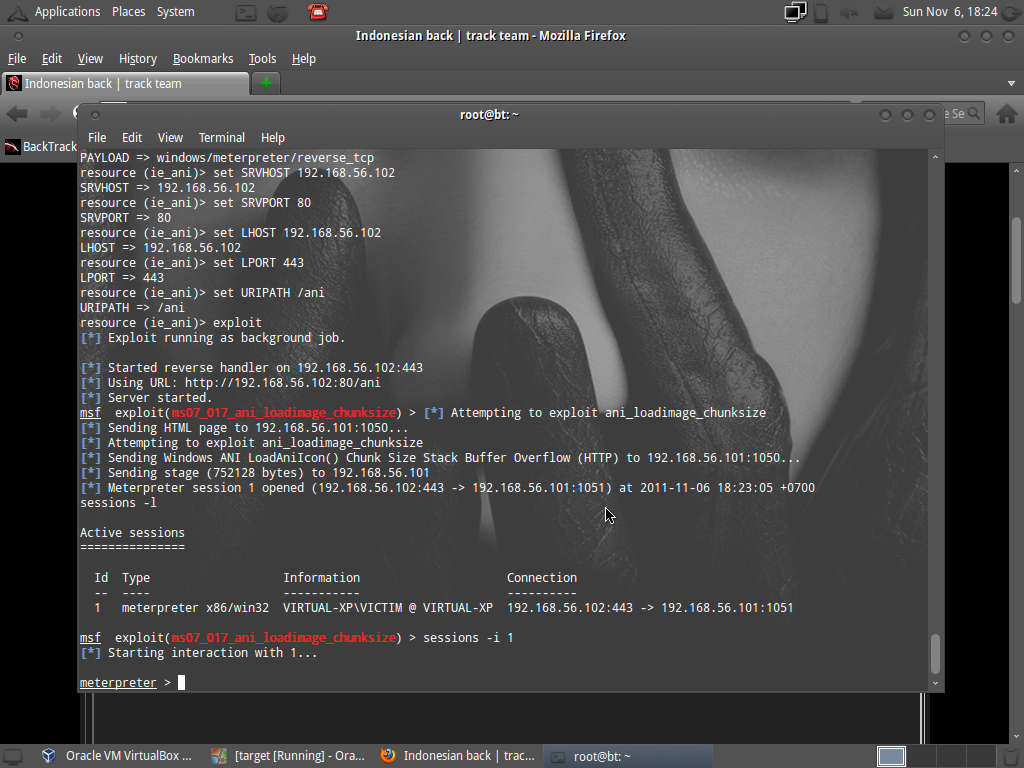1024x768 pixels.
Task: Open the Firefox File menu
Action: [17, 59]
